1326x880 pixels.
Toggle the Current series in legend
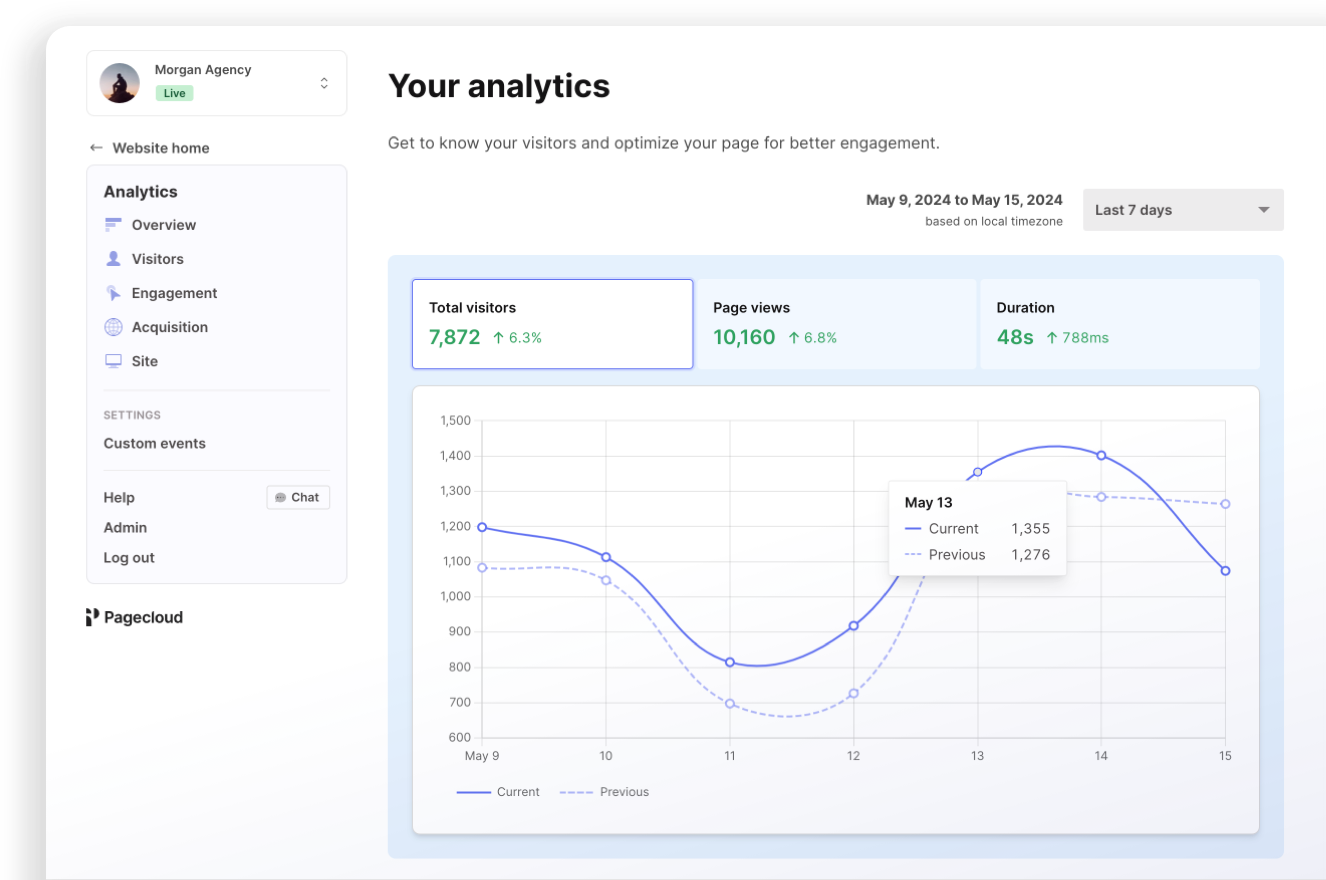[x=498, y=792]
